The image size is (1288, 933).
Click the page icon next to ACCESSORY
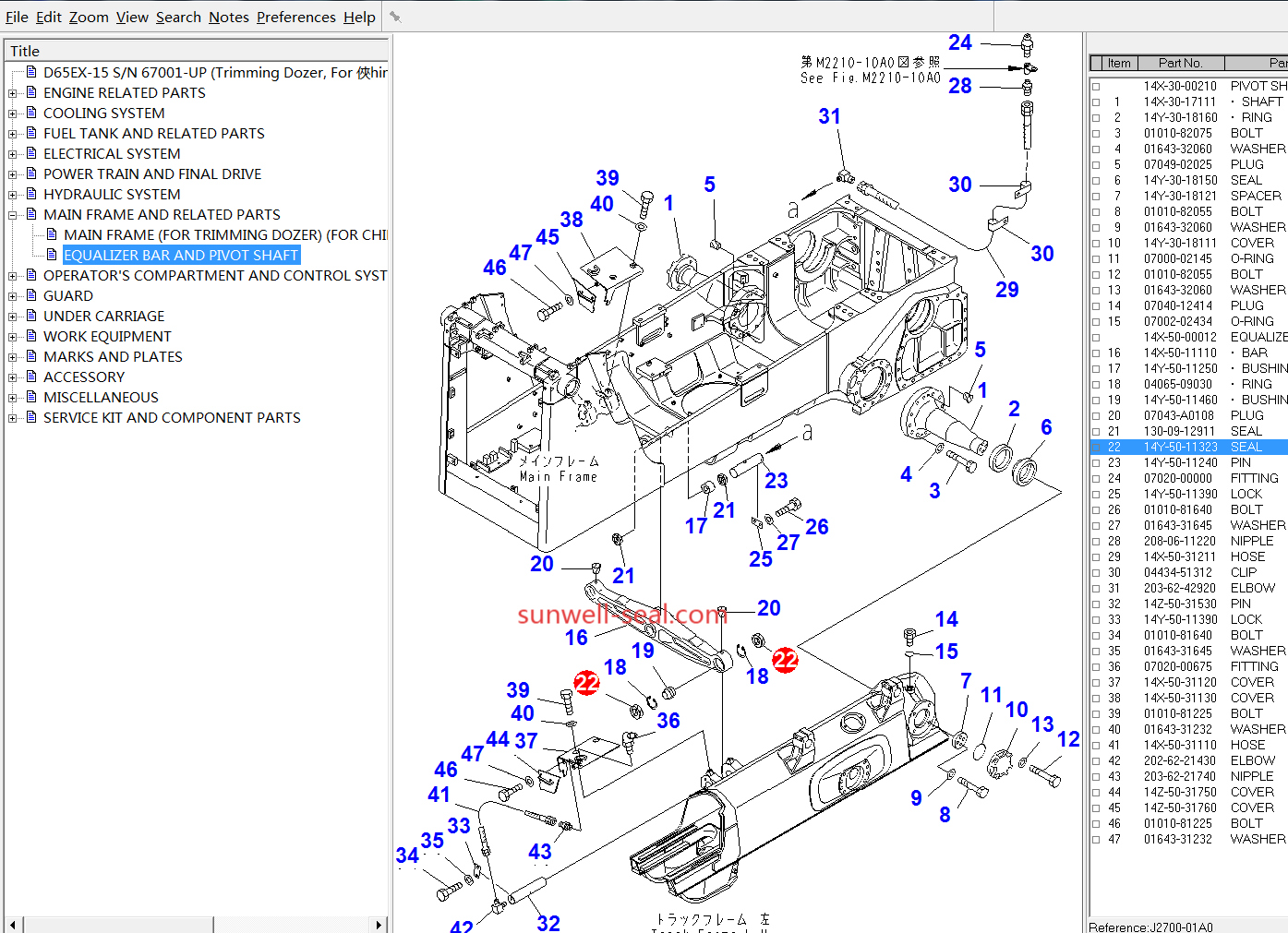coord(31,377)
